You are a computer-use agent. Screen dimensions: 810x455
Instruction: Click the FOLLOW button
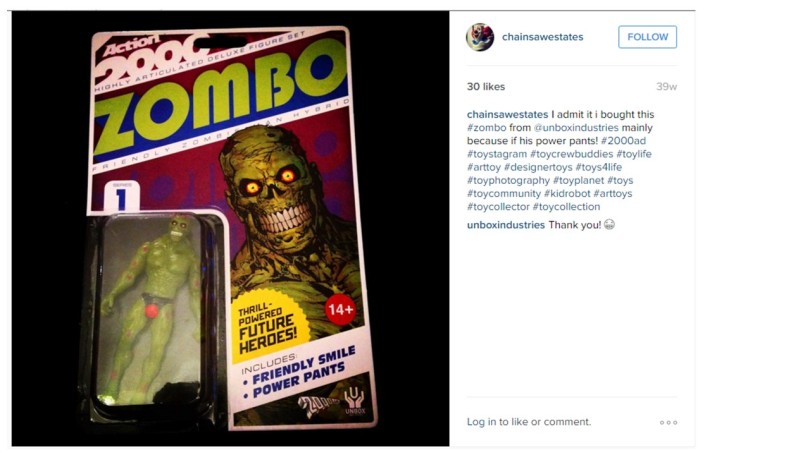click(x=647, y=37)
